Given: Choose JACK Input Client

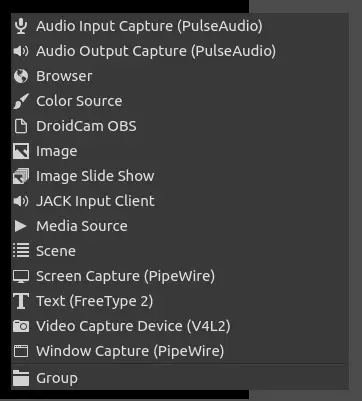Looking at the screenshot, I should pos(180,201).
